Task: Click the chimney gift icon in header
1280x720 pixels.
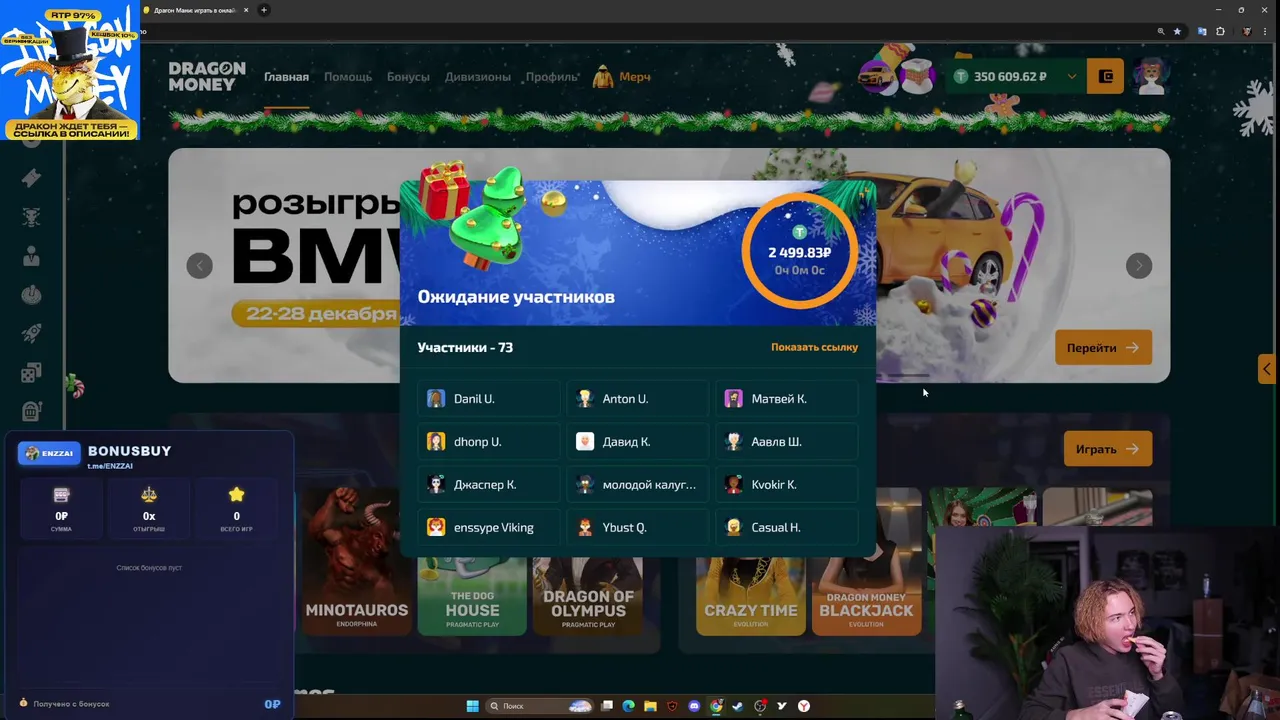Action: [x=916, y=76]
